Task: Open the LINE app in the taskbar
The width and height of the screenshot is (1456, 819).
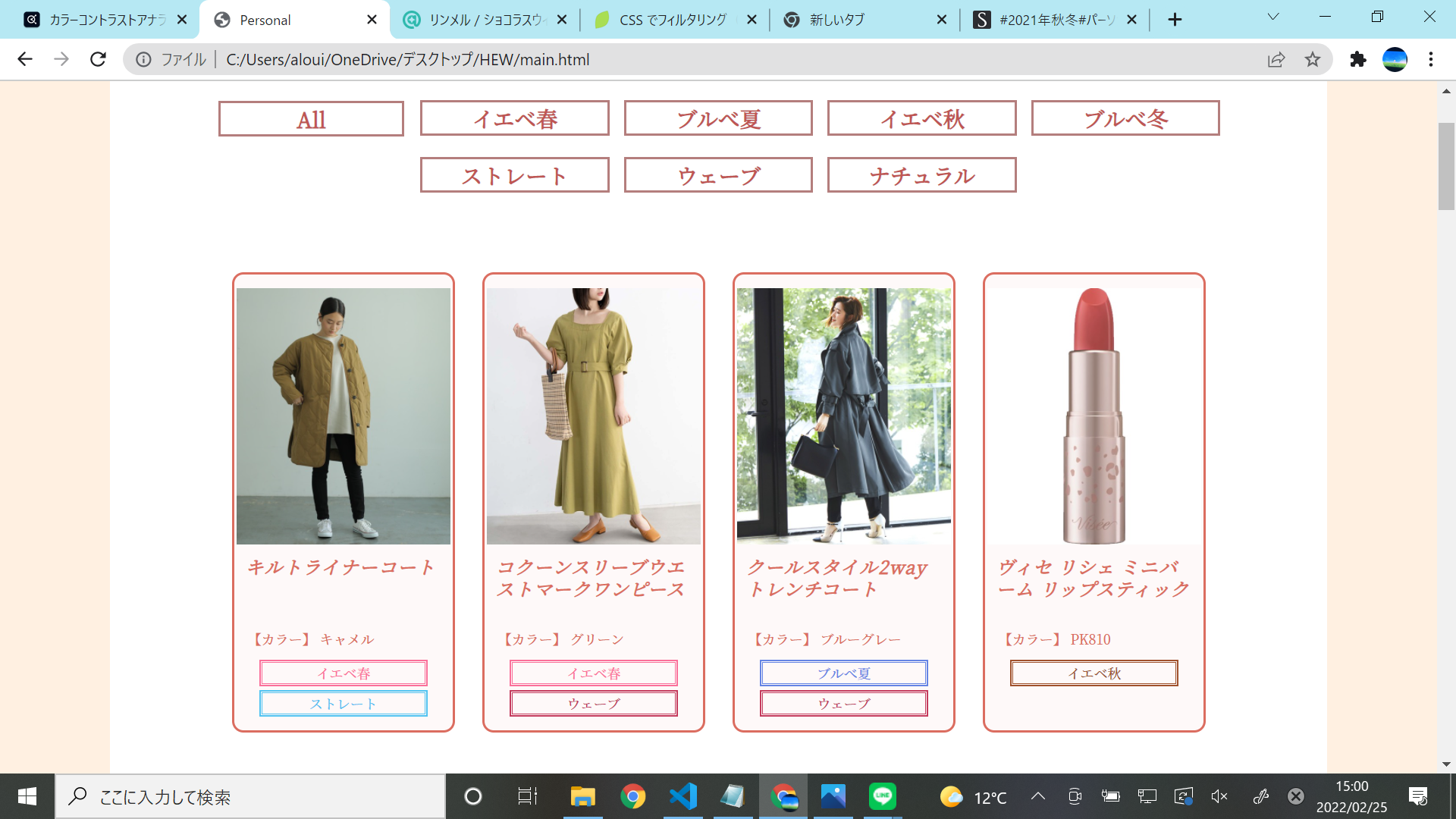Action: [883, 796]
